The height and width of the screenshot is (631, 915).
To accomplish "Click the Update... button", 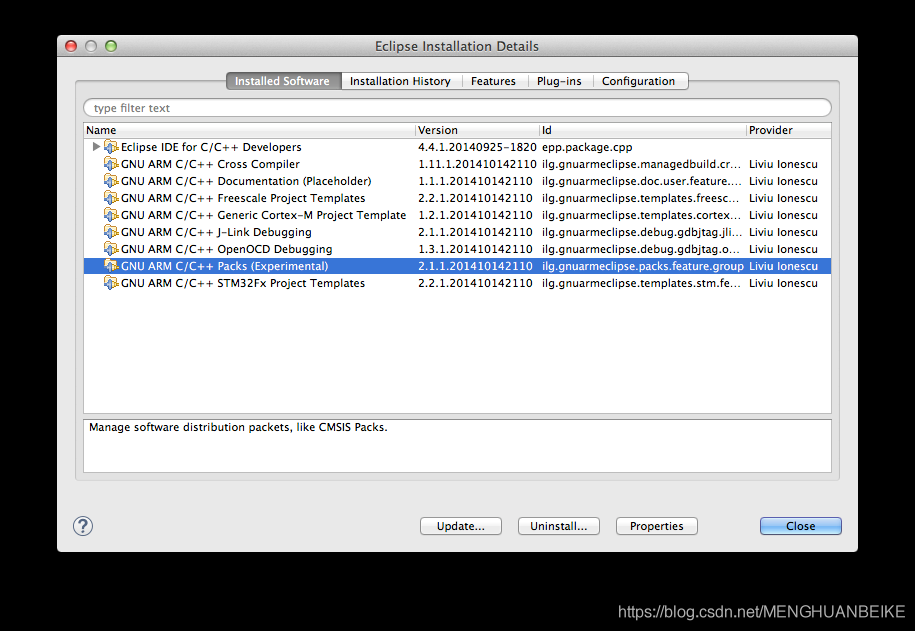I will pos(461,526).
